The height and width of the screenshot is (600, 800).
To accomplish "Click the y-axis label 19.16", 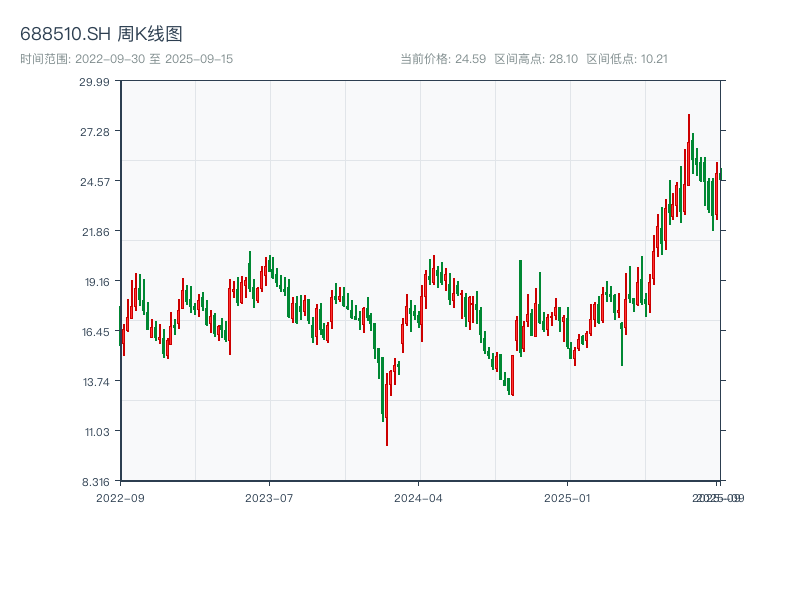I will (97, 282).
